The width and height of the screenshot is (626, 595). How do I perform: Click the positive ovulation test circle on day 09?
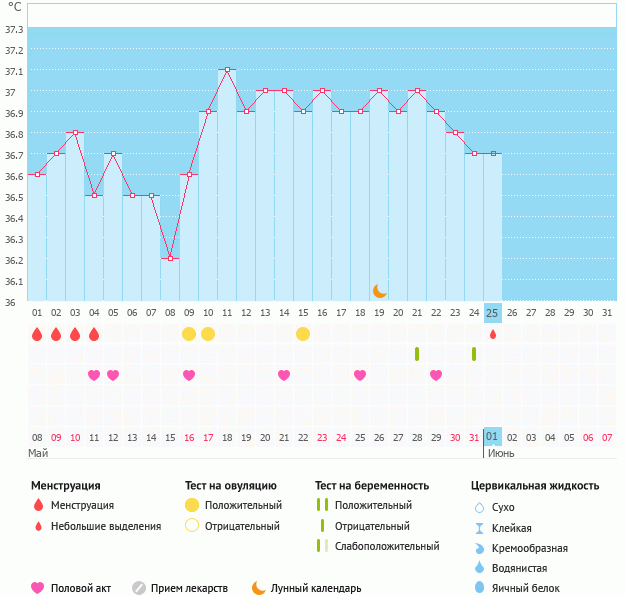189,334
